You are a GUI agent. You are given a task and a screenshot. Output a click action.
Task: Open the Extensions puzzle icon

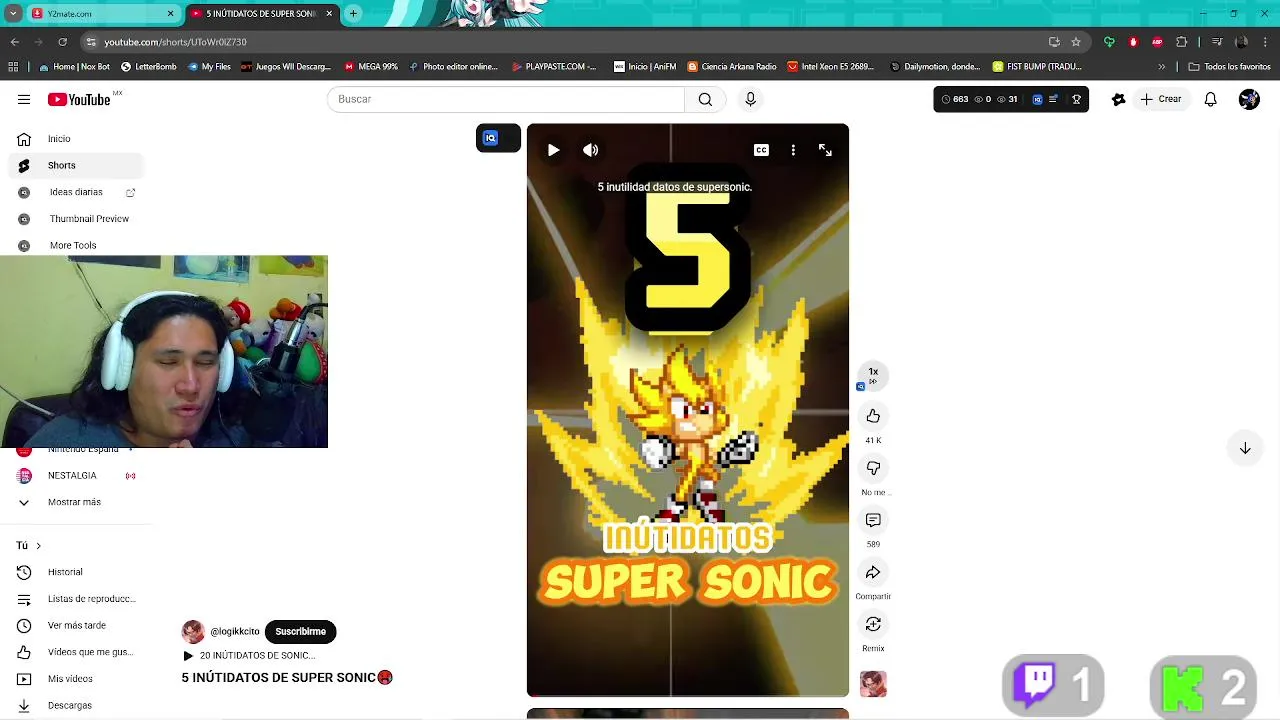click(1182, 42)
